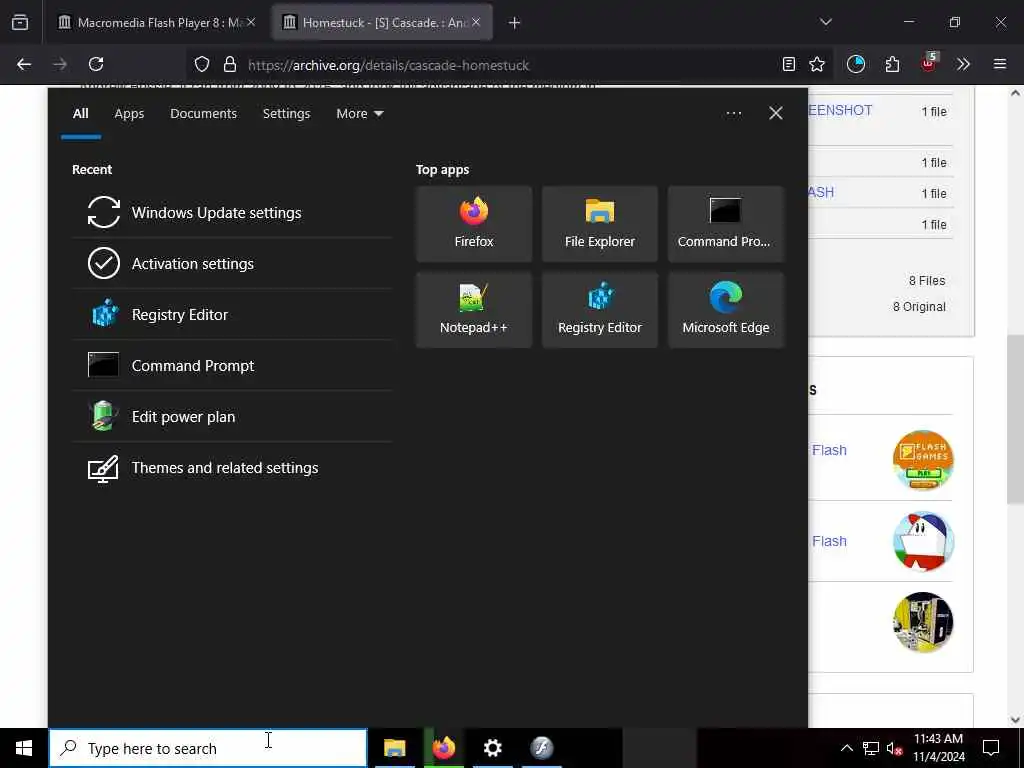Click the Firefox address bar URL
The height and width of the screenshot is (768, 1024).
389,65
